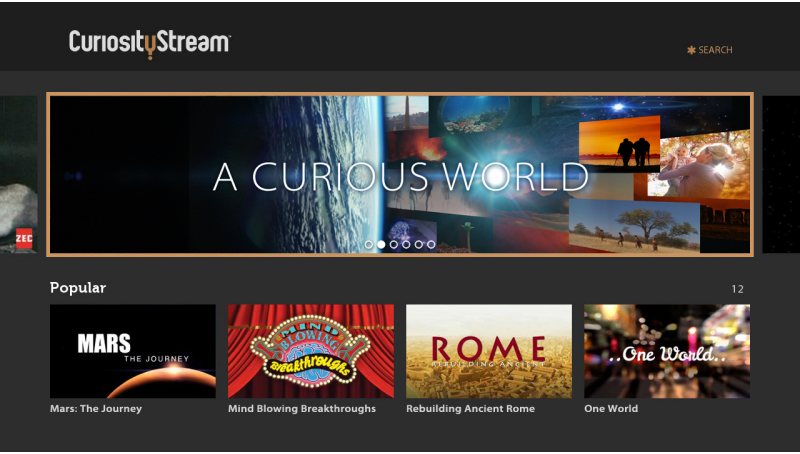Select the first carousel page dot
Image resolution: width=800 pixels, height=454 pixels.
click(x=369, y=244)
